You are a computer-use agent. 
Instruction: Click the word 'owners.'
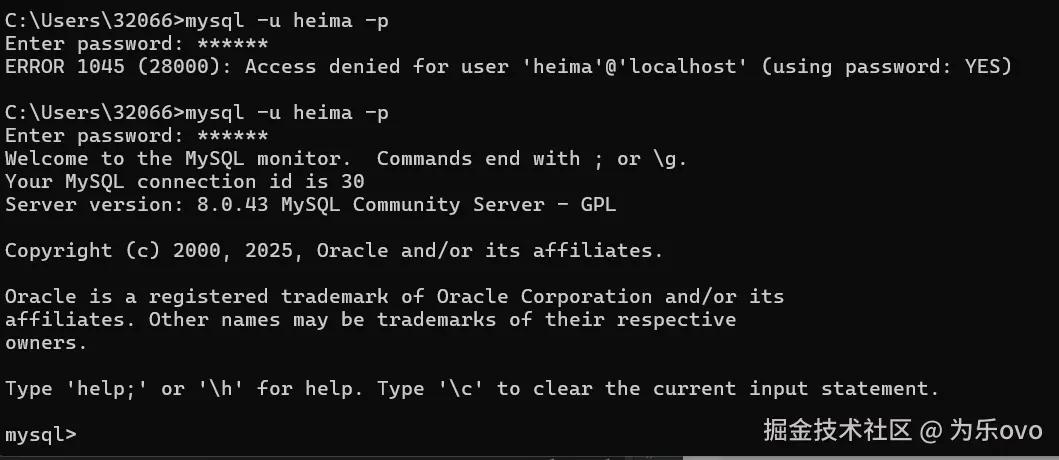(x=46, y=343)
